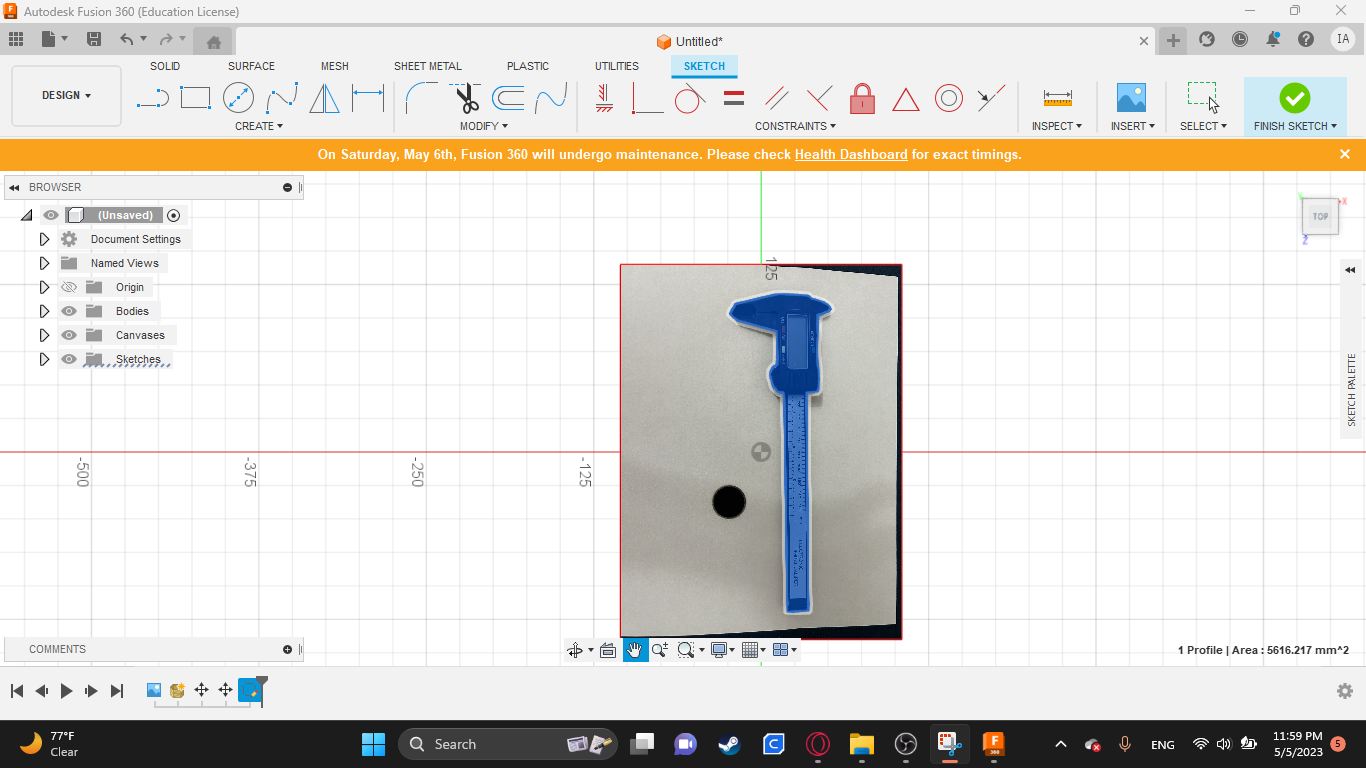This screenshot has width=1366, height=768.
Task: Select the sketch feature in the timeline
Action: 249,691
